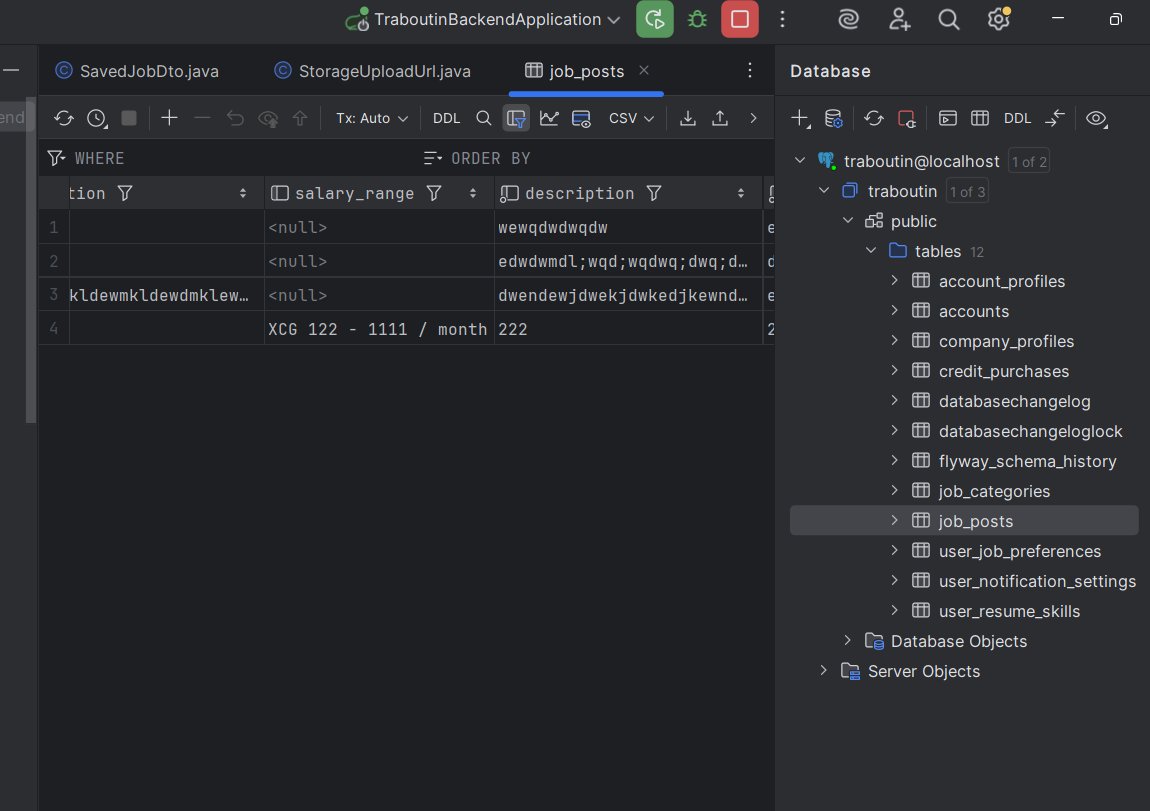
Task: Collapse the traboutin@localhost data source
Action: [x=800, y=161]
